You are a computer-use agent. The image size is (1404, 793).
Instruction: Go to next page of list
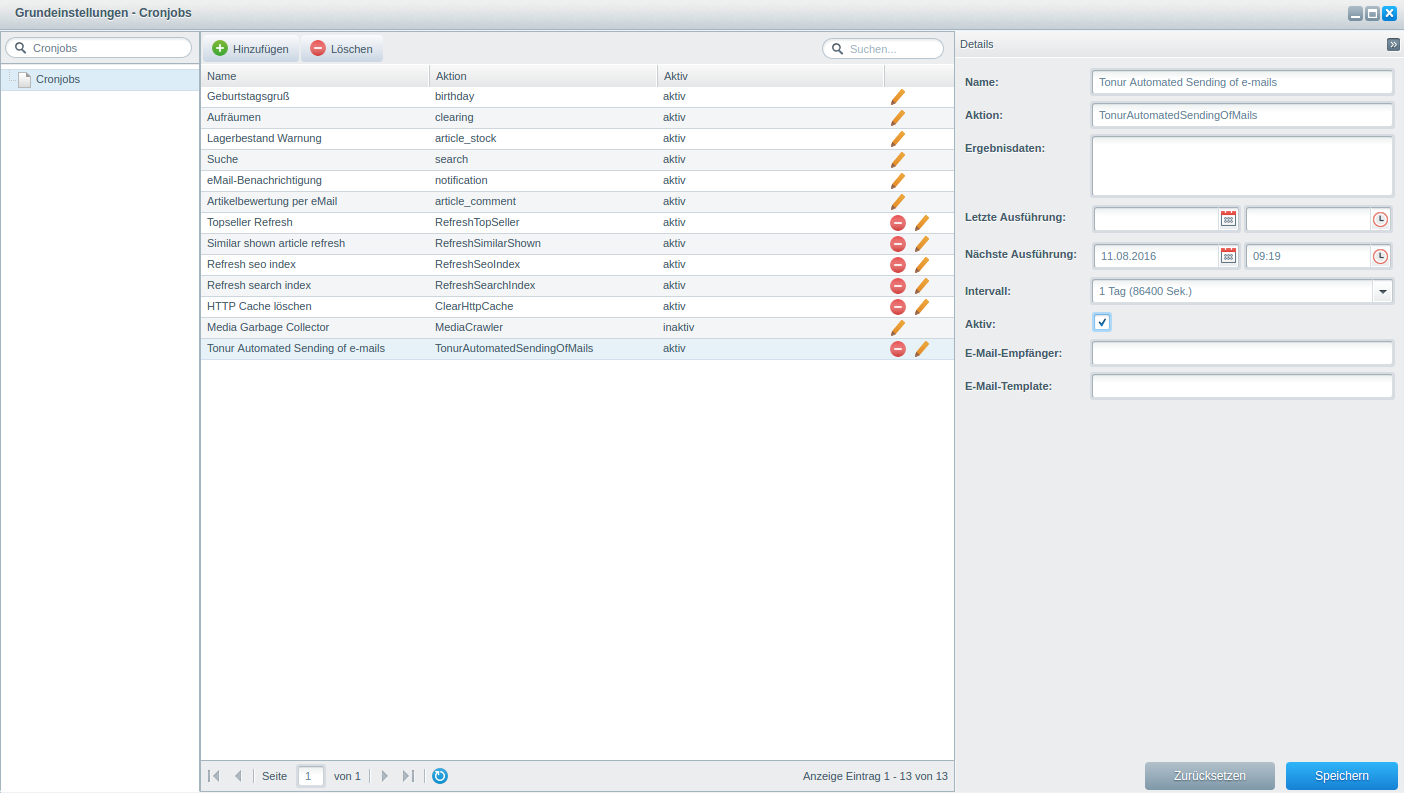384,776
